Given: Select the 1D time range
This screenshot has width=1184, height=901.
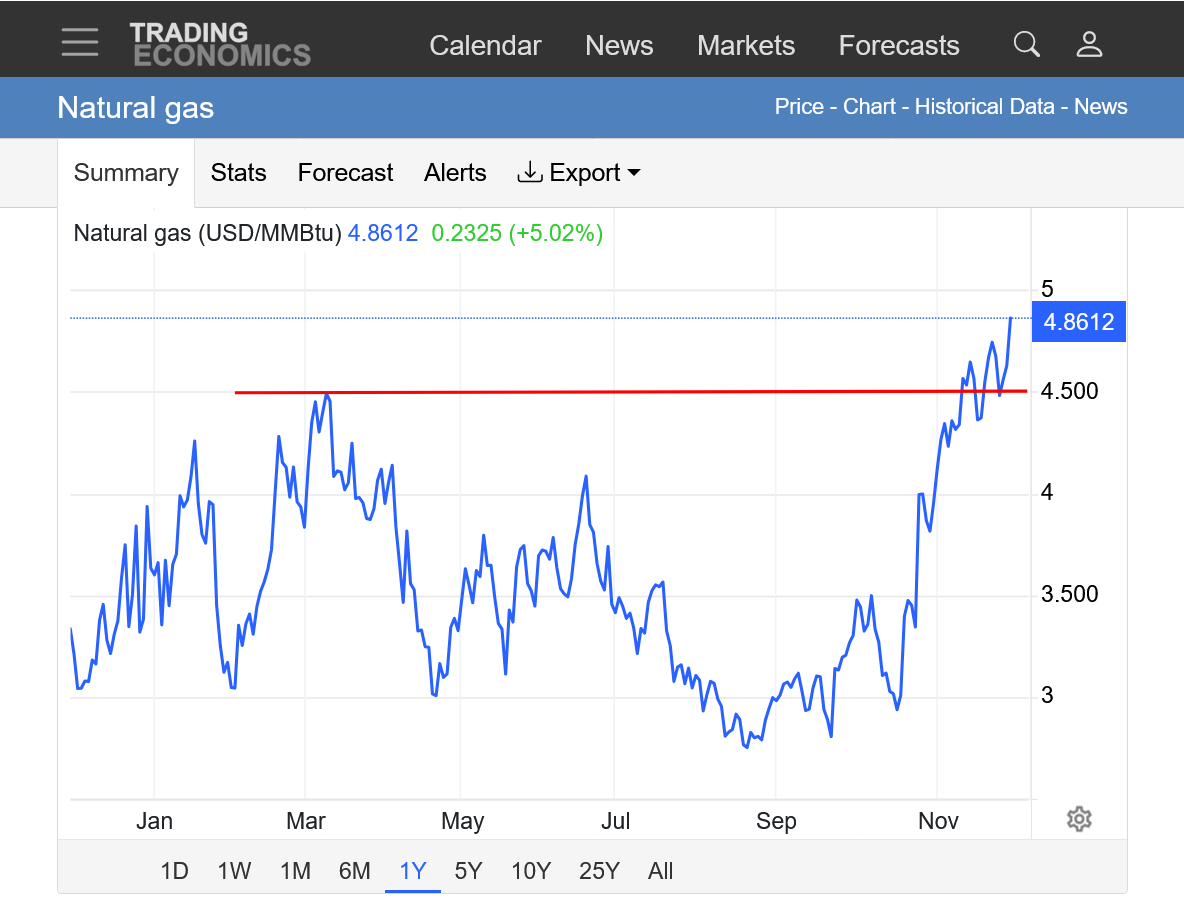Looking at the screenshot, I should tap(174, 871).
